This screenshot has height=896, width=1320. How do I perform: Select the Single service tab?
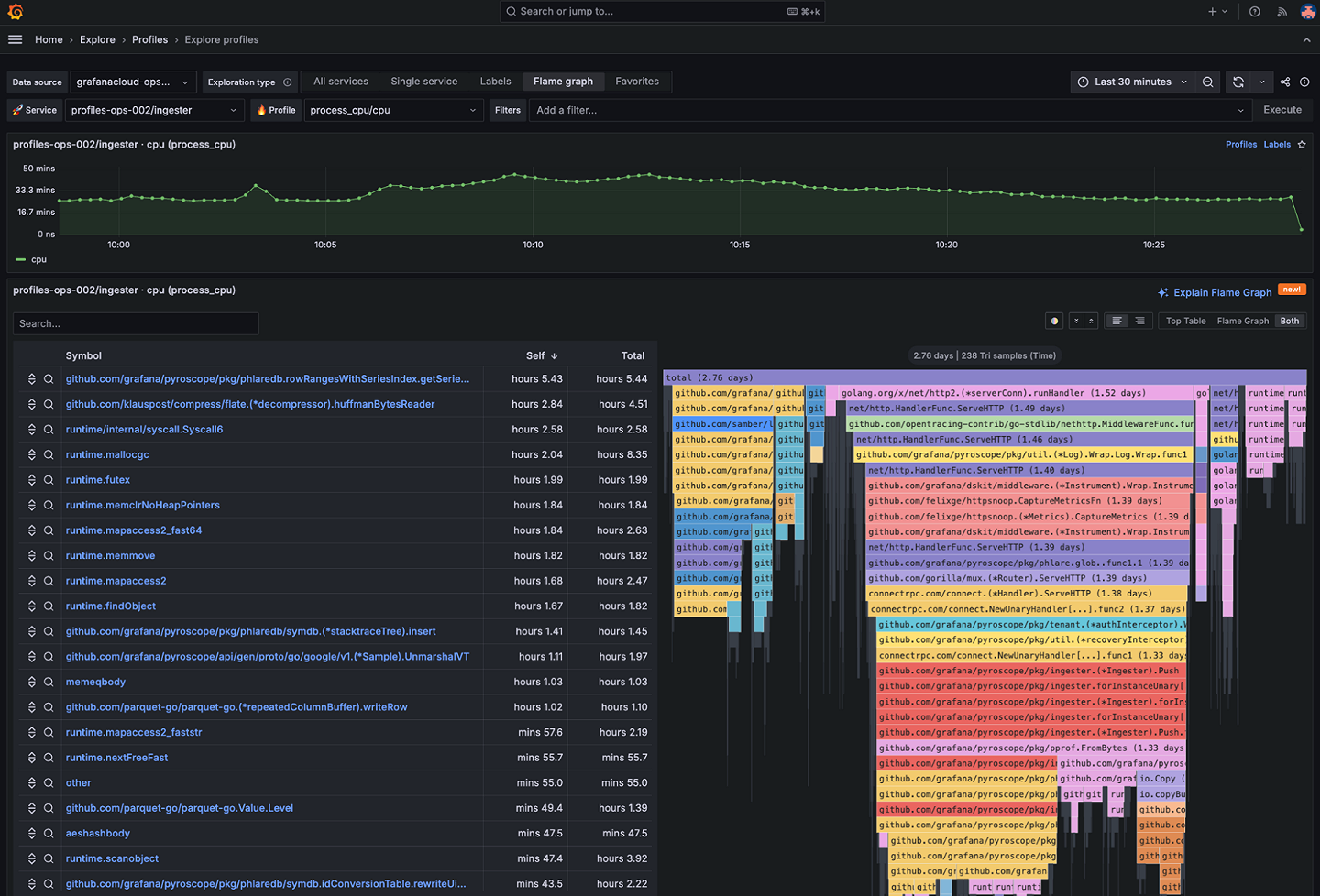pos(423,82)
